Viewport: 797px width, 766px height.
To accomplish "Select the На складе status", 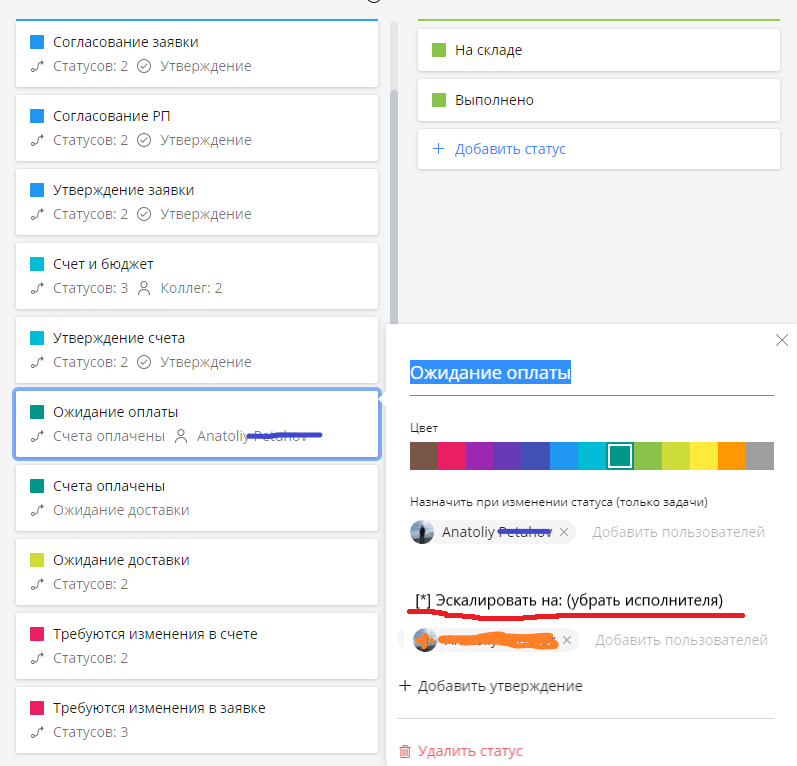I will point(598,50).
